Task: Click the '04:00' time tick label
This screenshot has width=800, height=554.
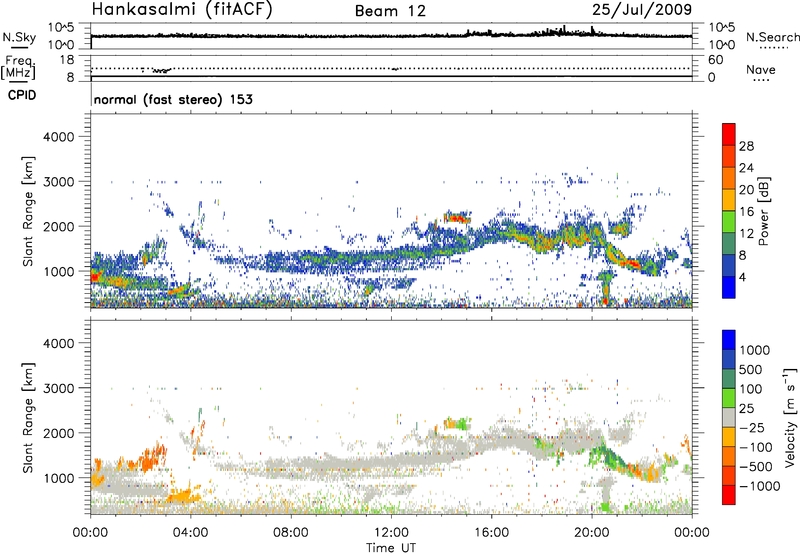Action: [x=190, y=533]
